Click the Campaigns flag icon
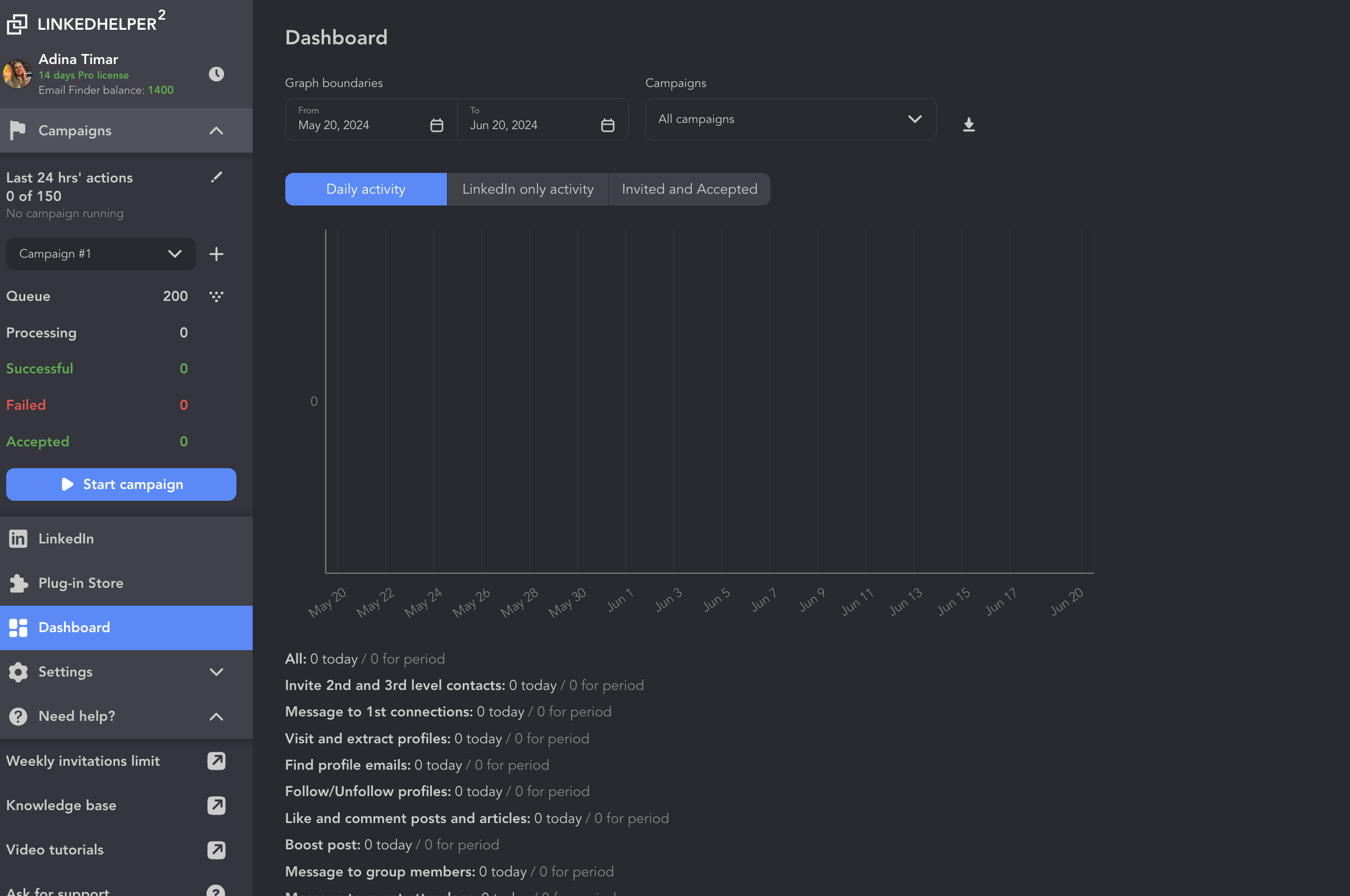The height and width of the screenshot is (896, 1350). click(18, 131)
